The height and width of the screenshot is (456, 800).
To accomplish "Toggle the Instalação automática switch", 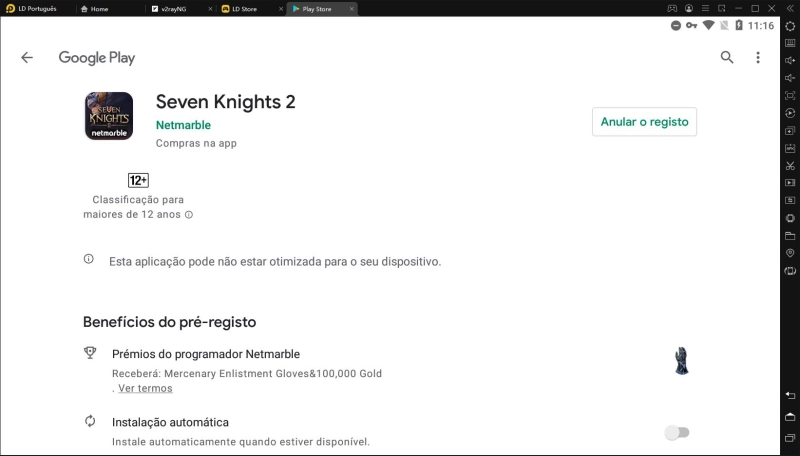I will [677, 433].
